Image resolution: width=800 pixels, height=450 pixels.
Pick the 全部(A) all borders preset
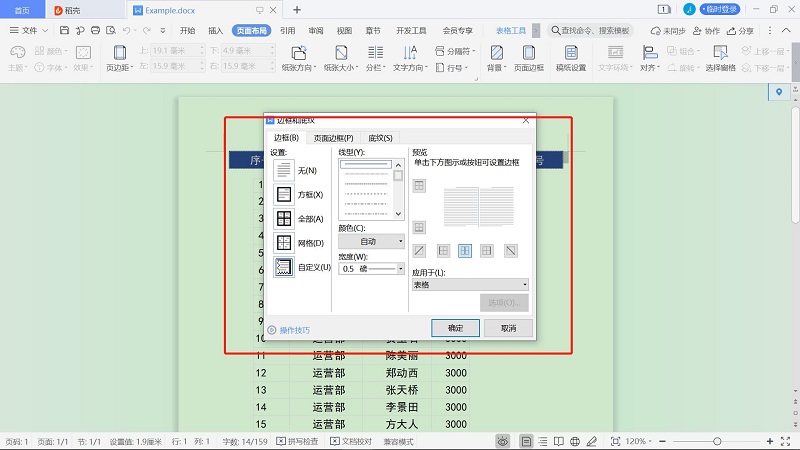tap(284, 218)
